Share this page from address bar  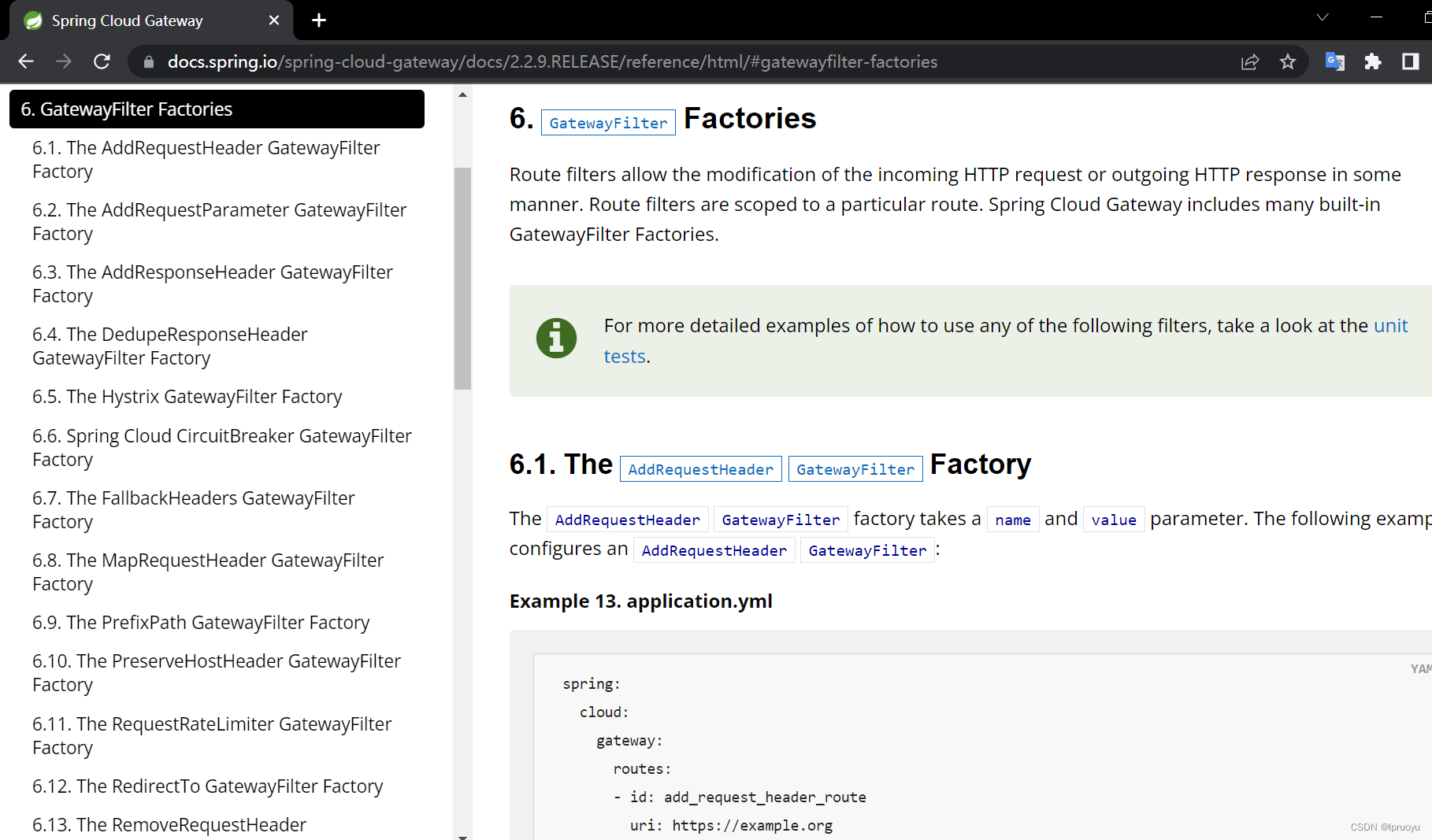pos(1250,61)
